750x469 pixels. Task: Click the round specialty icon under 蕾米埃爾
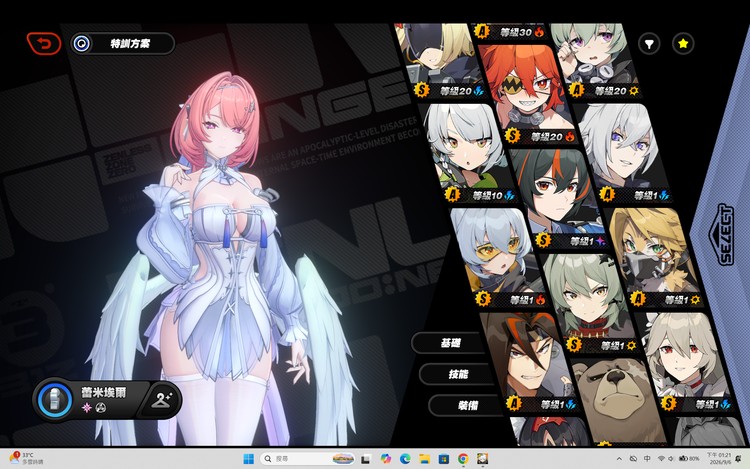click(x=101, y=408)
